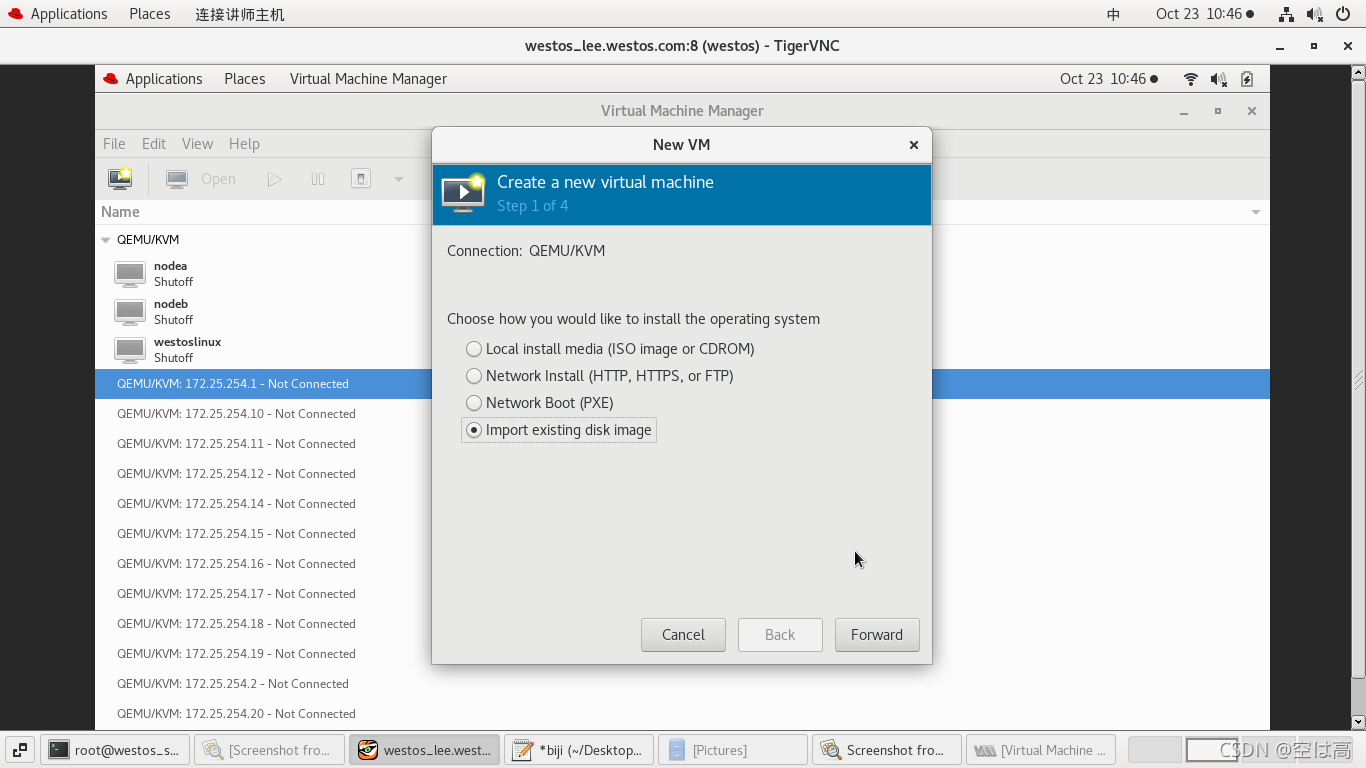The image size is (1366, 768).
Task: Open outer host Applications menu
Action: (x=57, y=14)
